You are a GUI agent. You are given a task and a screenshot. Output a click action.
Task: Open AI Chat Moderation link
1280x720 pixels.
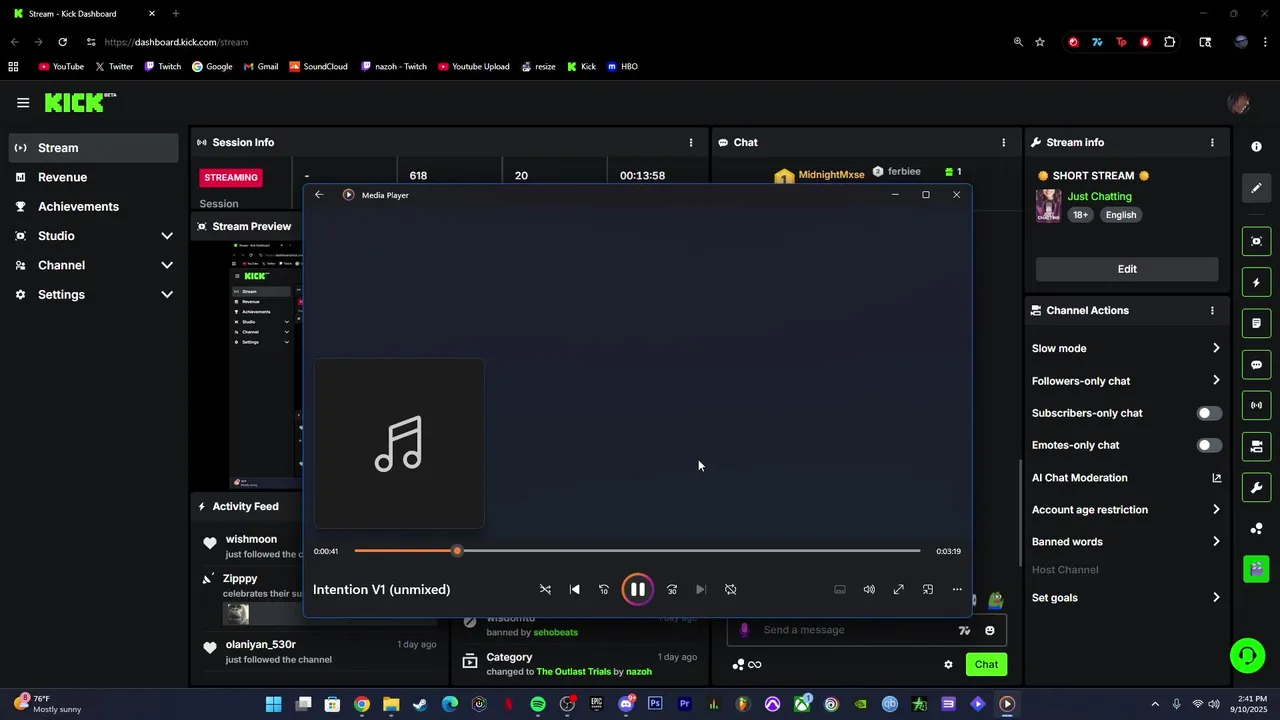(x=1127, y=478)
